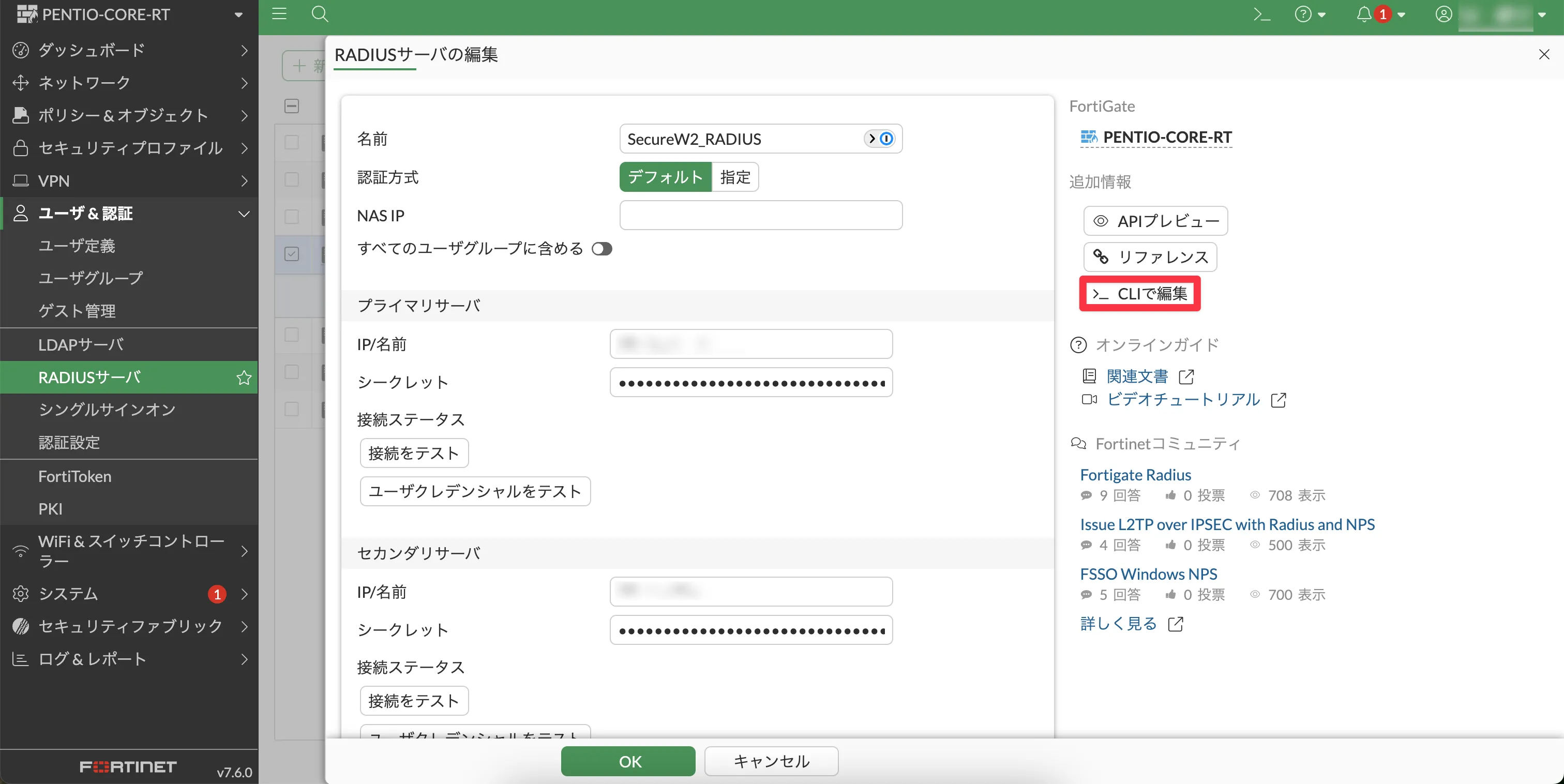Open 関連文書 link
The height and width of the screenshot is (784, 1564).
pos(1137,377)
